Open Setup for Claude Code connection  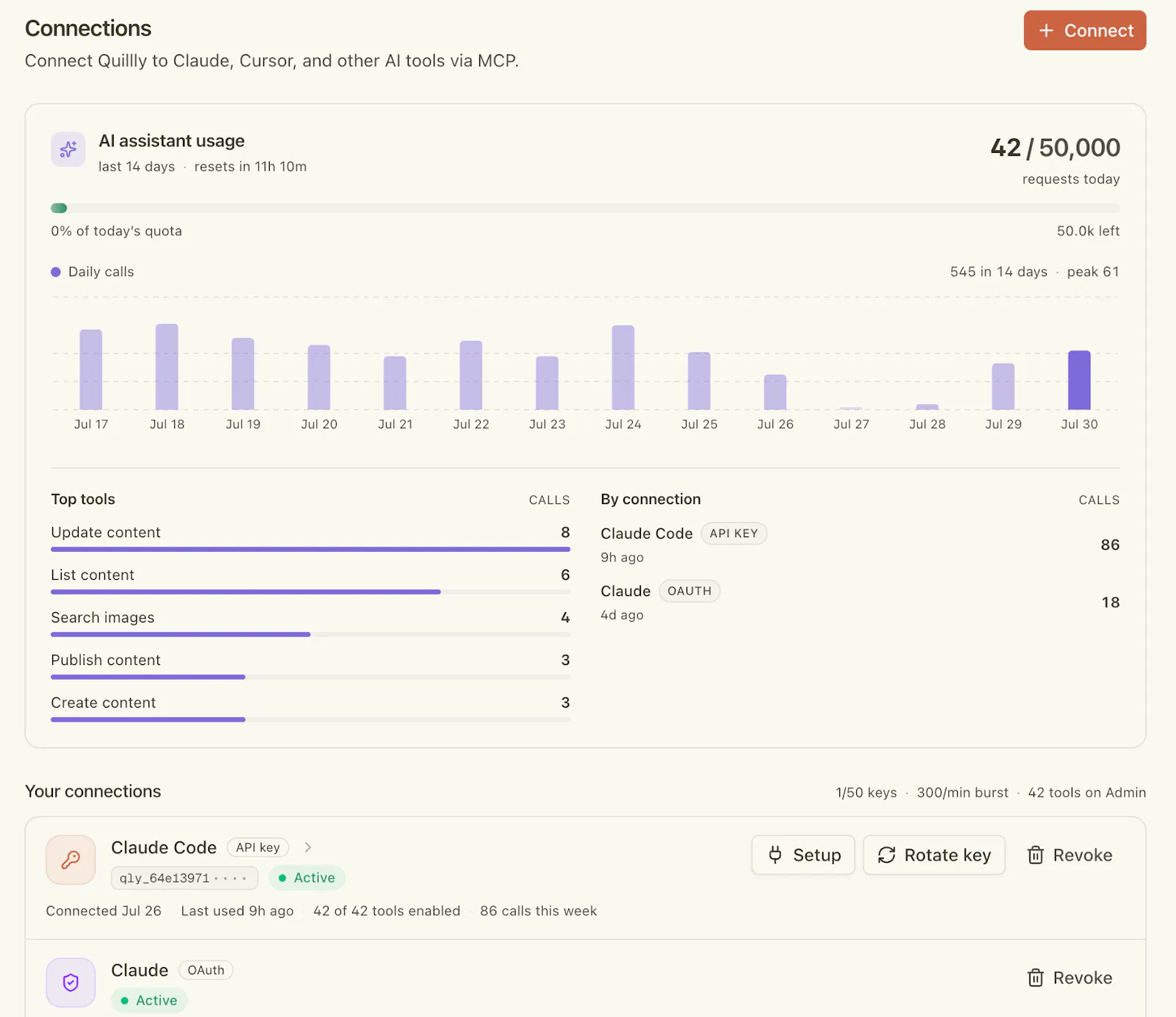[x=803, y=855]
